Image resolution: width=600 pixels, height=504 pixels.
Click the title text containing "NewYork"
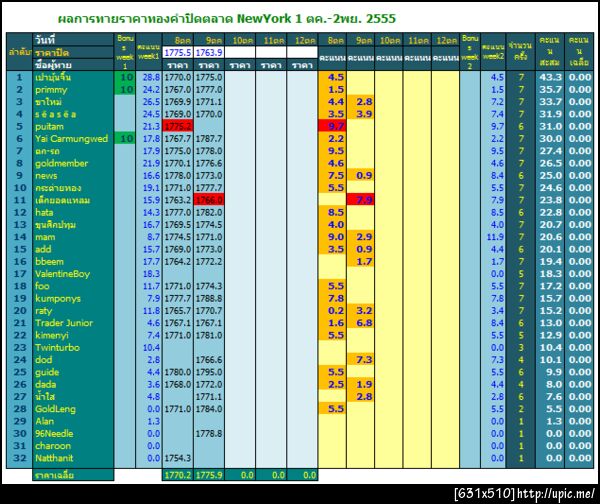point(227,18)
